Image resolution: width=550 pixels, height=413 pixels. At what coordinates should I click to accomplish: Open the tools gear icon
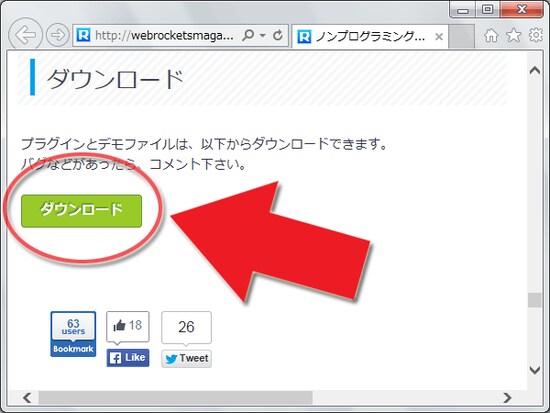pyautogui.click(x=536, y=35)
